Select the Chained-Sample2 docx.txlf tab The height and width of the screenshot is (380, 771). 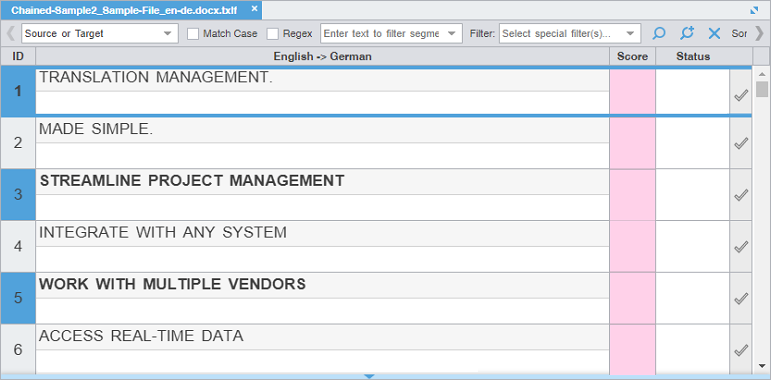click(124, 10)
